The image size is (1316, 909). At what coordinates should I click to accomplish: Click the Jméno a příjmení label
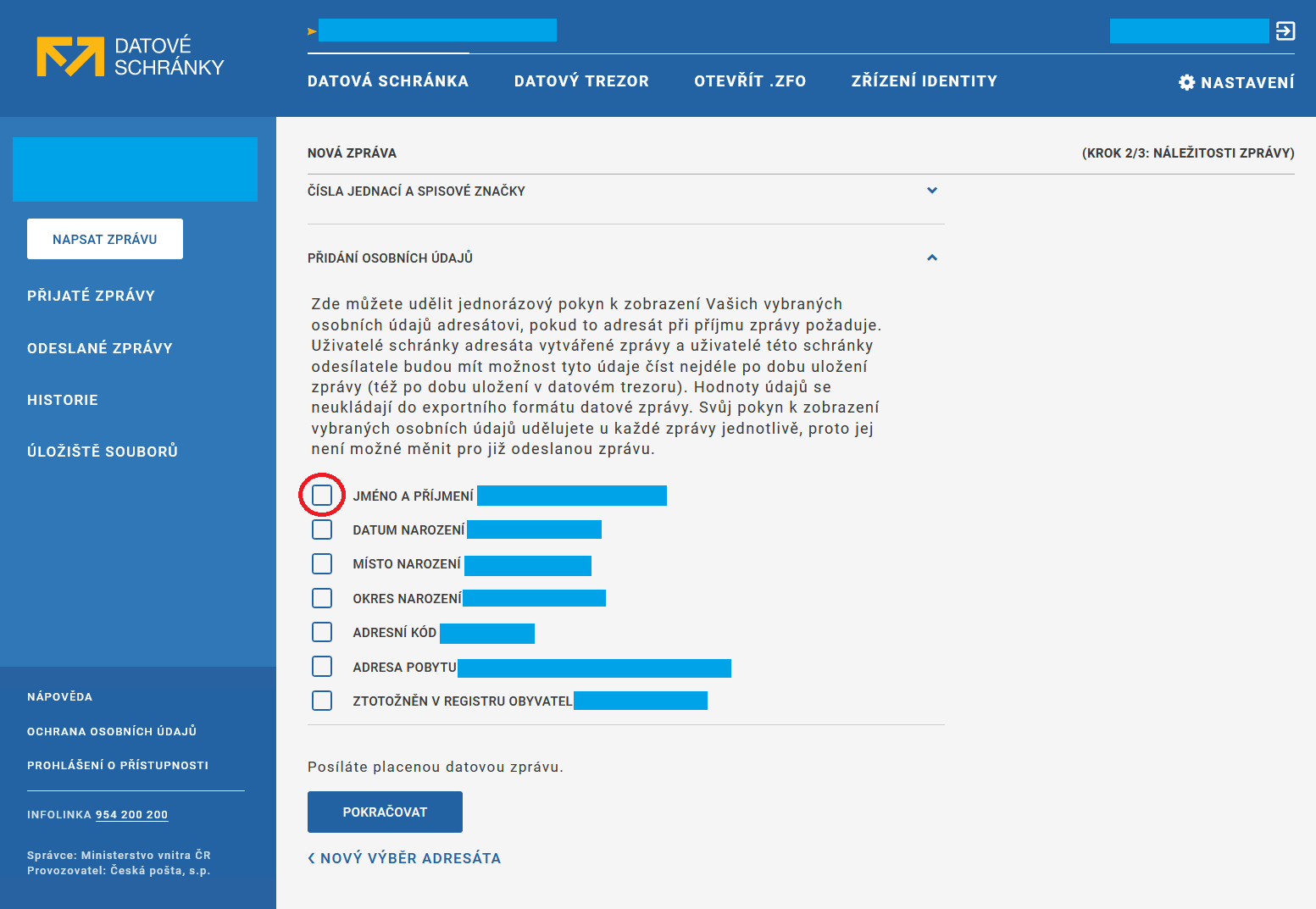[413, 496]
